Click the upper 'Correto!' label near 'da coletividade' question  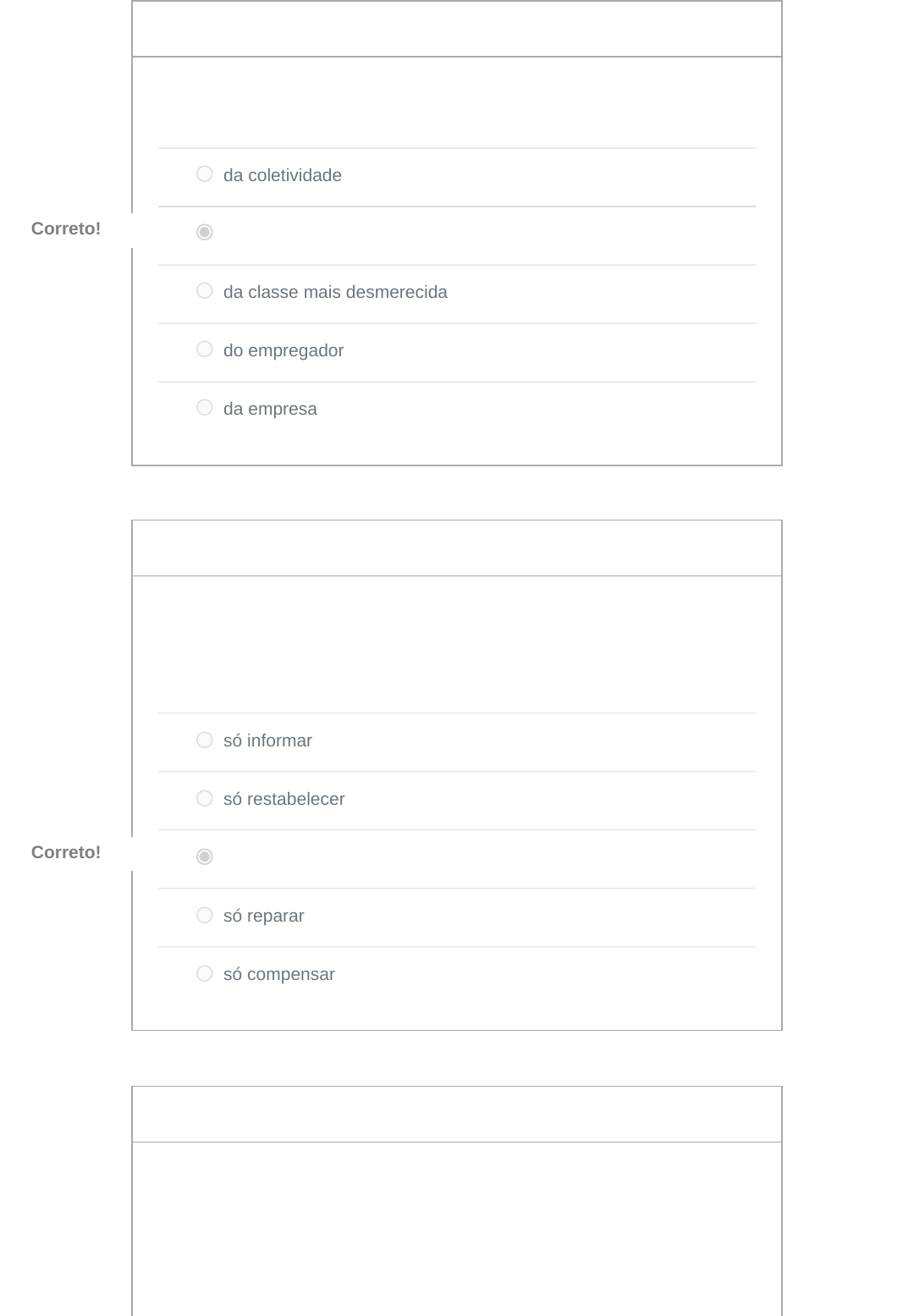click(x=66, y=229)
